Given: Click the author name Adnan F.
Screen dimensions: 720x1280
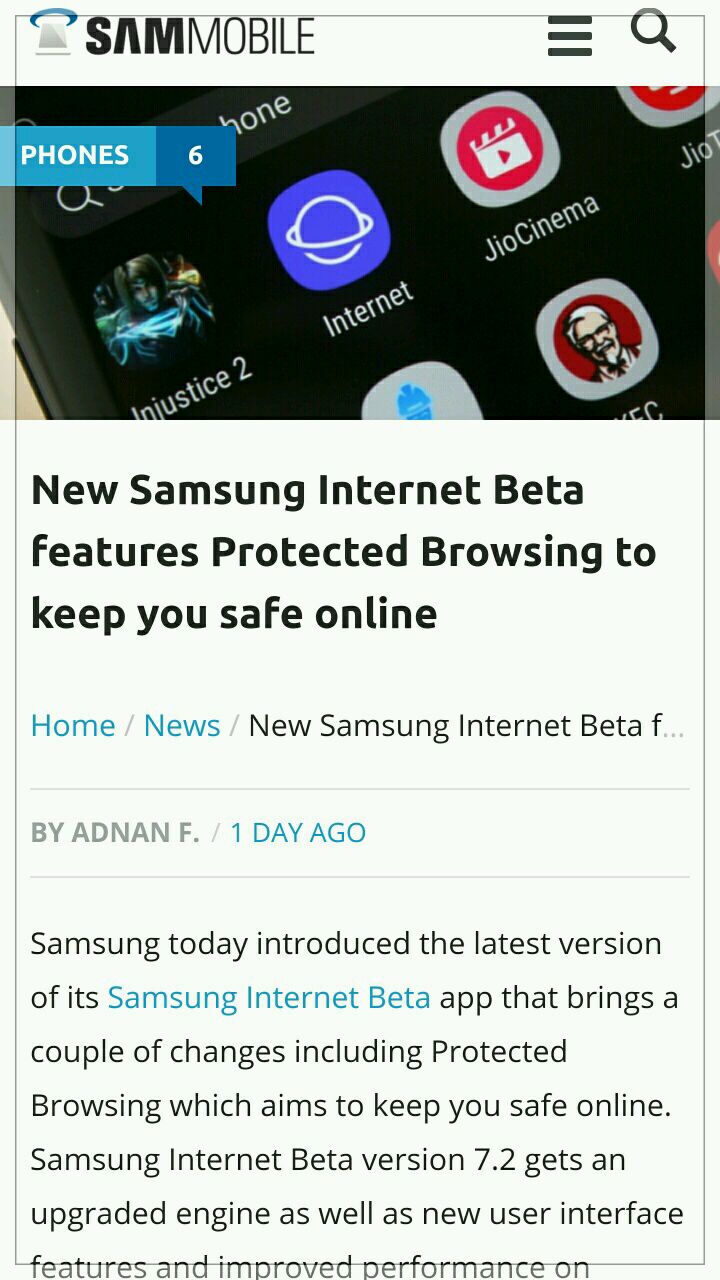Looking at the screenshot, I should click(x=115, y=832).
